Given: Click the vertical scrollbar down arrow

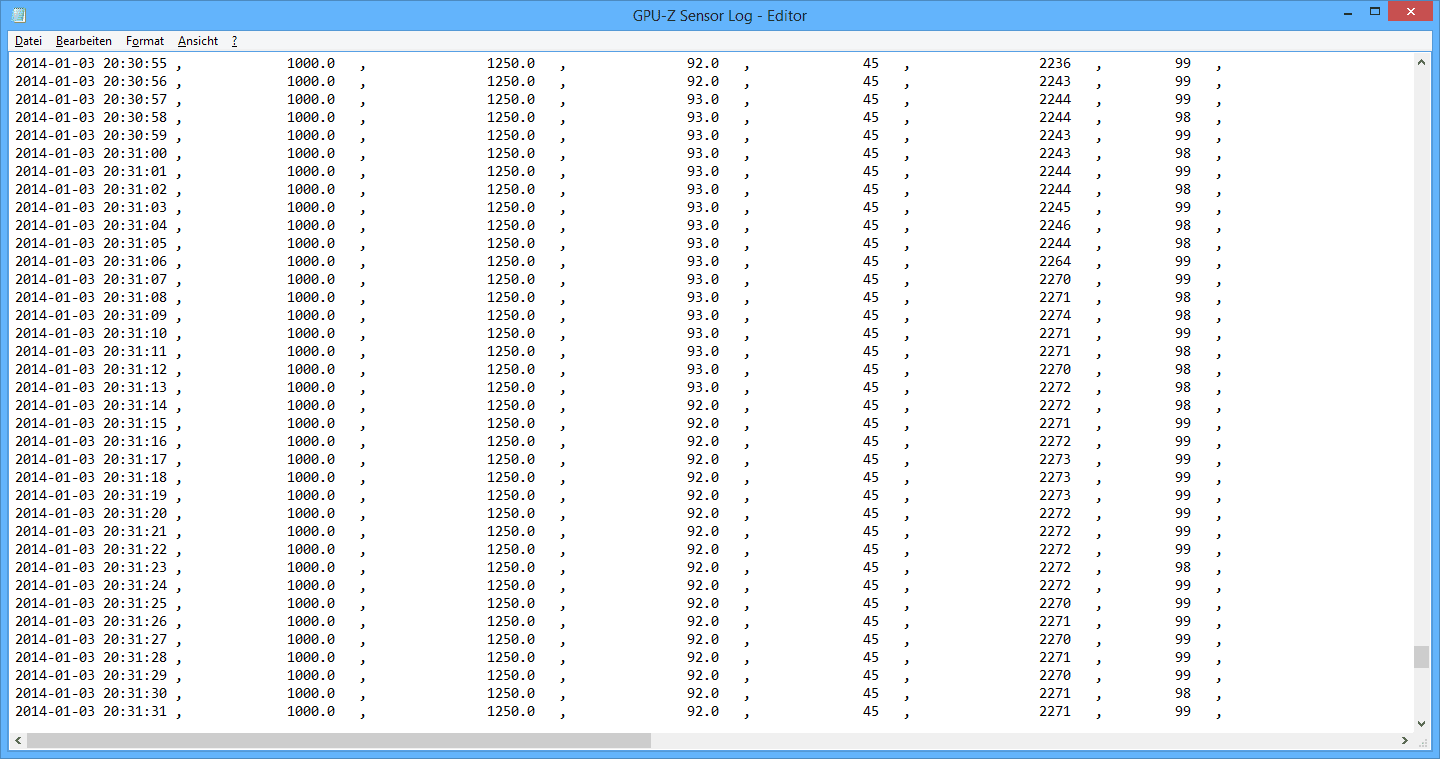Looking at the screenshot, I should click(1421, 723).
